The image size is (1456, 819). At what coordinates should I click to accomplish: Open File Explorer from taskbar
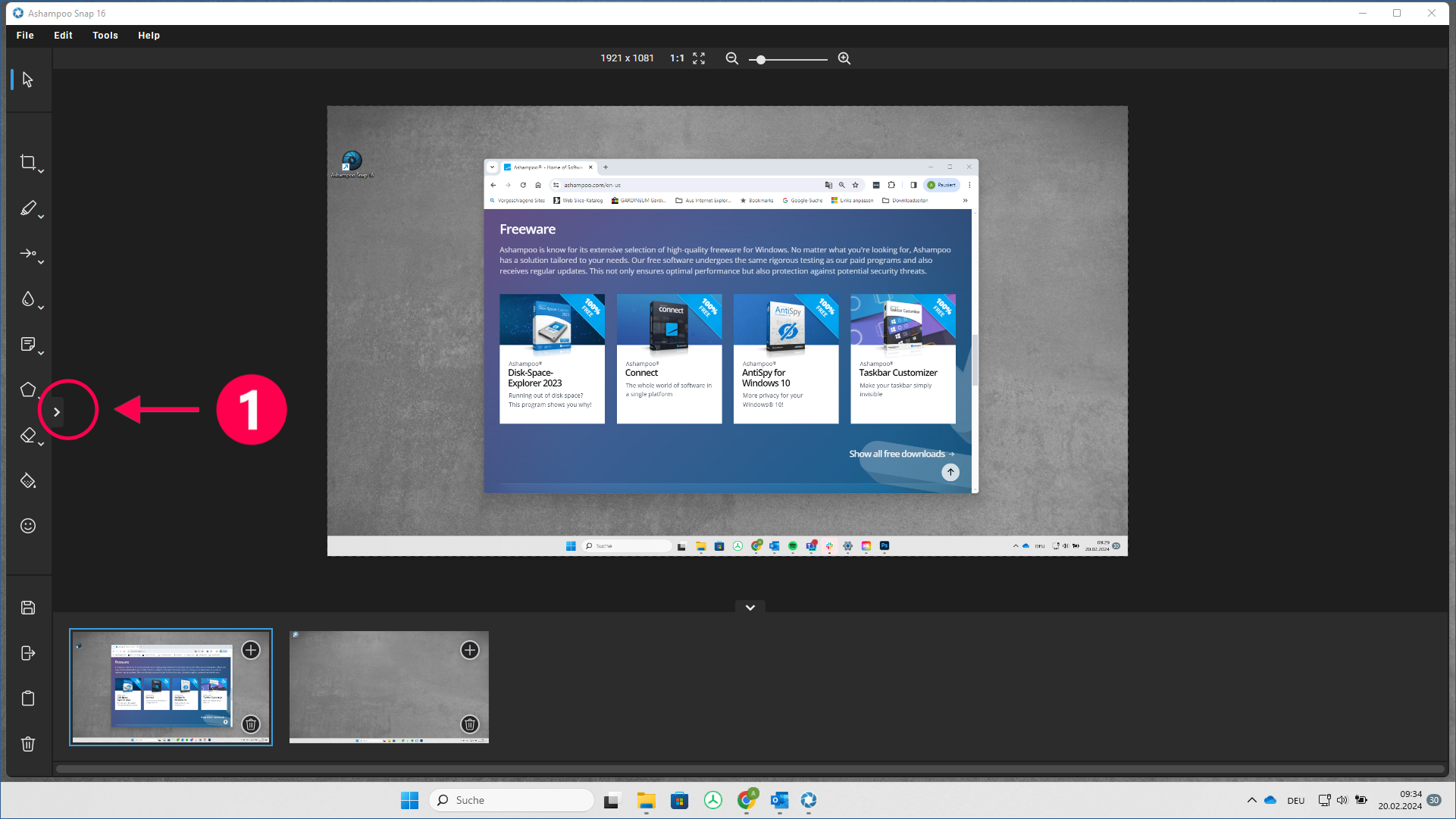pyautogui.click(x=646, y=800)
